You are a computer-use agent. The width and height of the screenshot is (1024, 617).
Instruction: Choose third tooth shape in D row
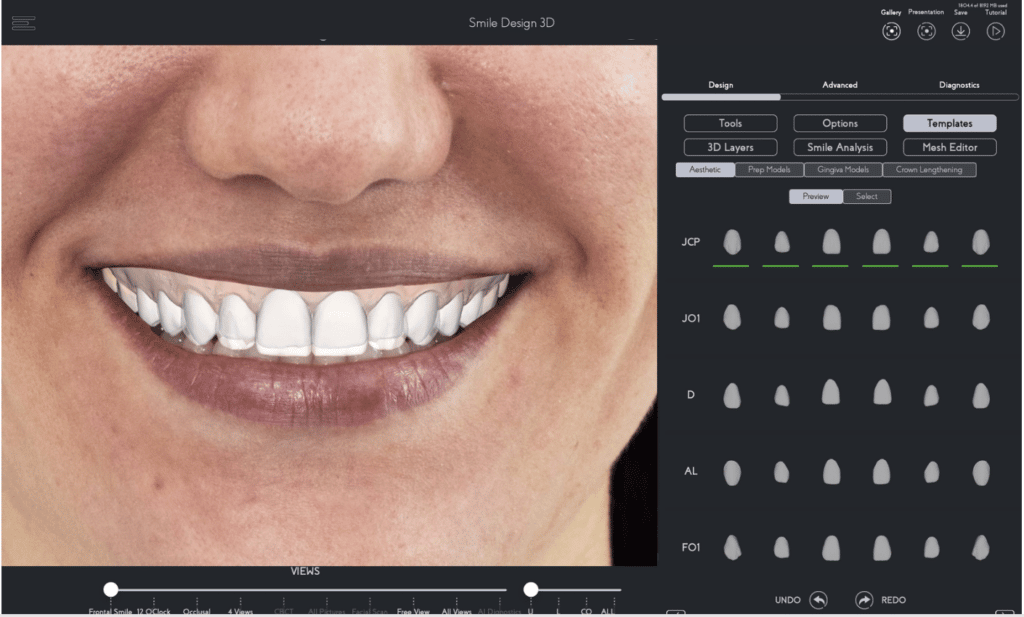point(830,392)
